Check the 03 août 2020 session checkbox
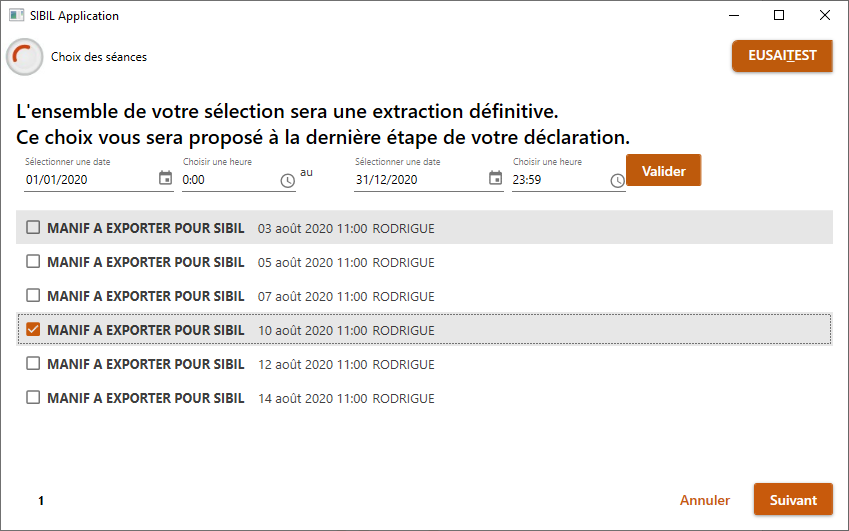 click(33, 227)
